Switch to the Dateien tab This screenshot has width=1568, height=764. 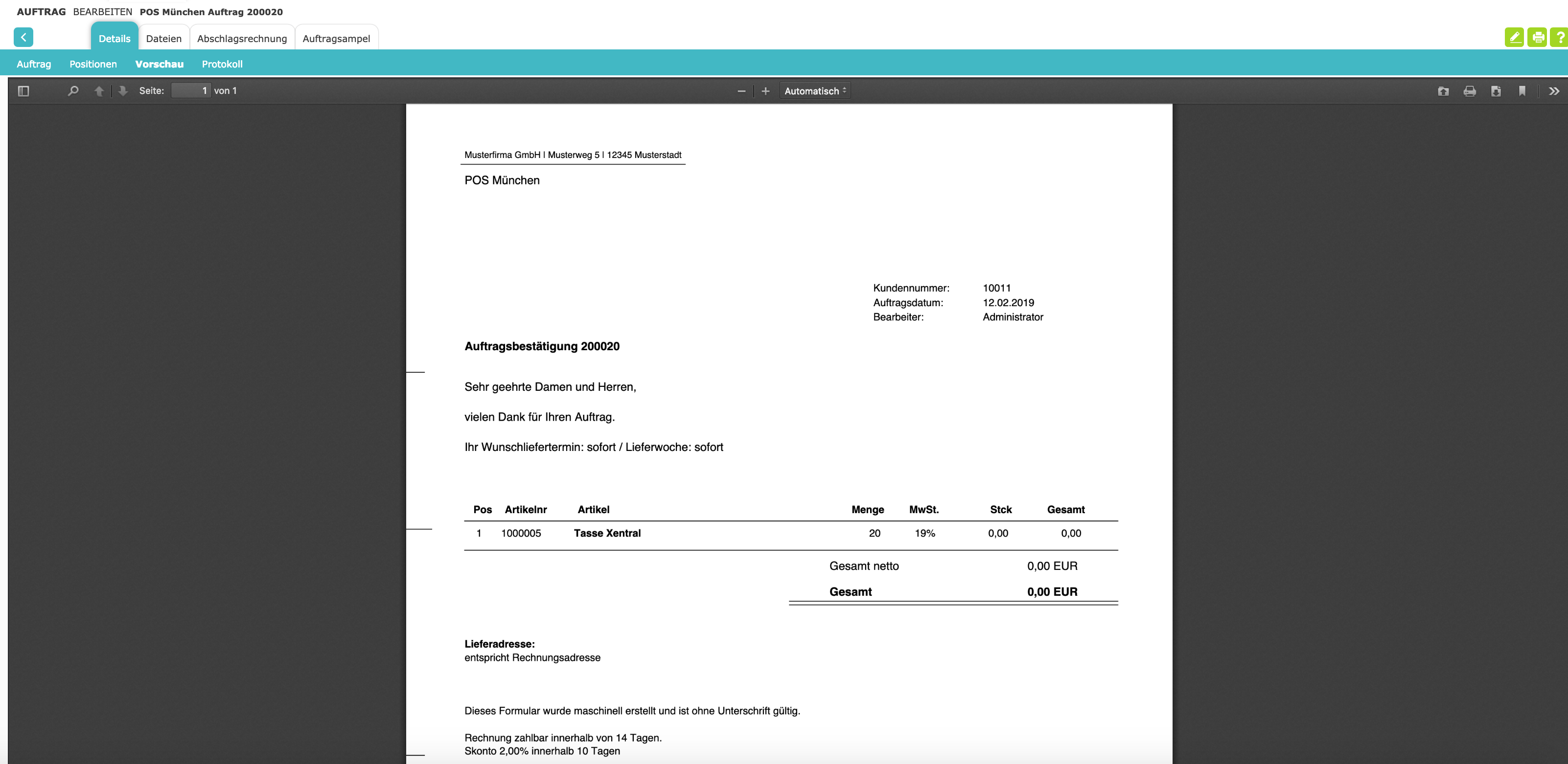coord(164,38)
